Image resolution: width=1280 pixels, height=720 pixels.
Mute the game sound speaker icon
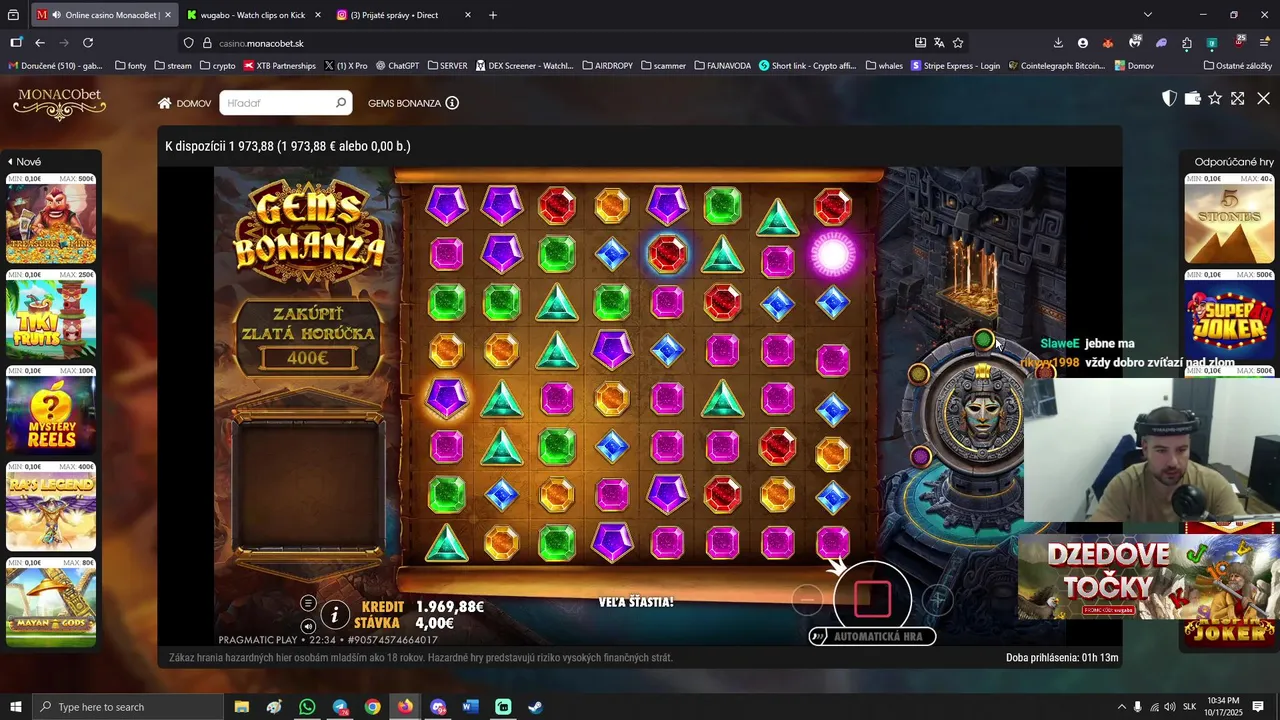[308, 626]
